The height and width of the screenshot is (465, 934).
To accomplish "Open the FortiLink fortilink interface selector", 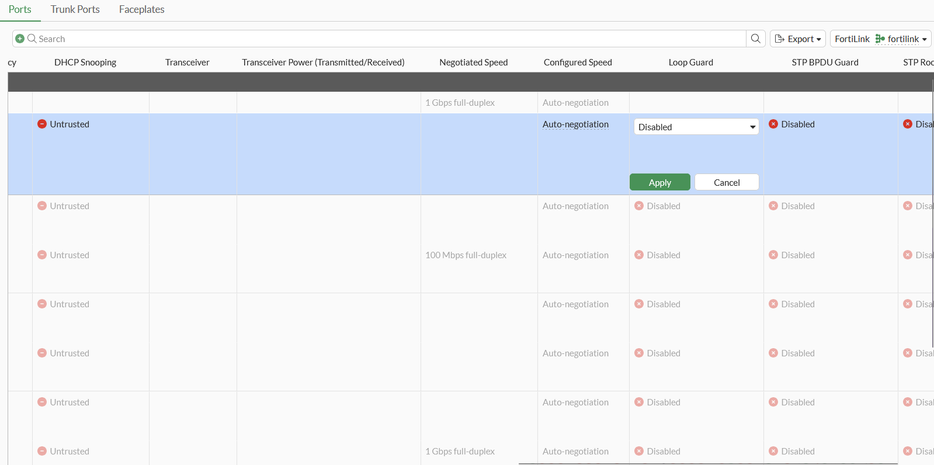I will tap(880, 39).
